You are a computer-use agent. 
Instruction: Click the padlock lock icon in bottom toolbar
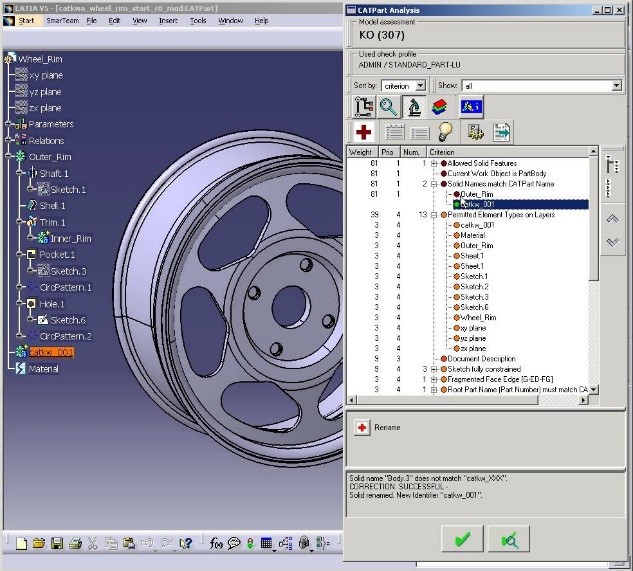[305, 543]
